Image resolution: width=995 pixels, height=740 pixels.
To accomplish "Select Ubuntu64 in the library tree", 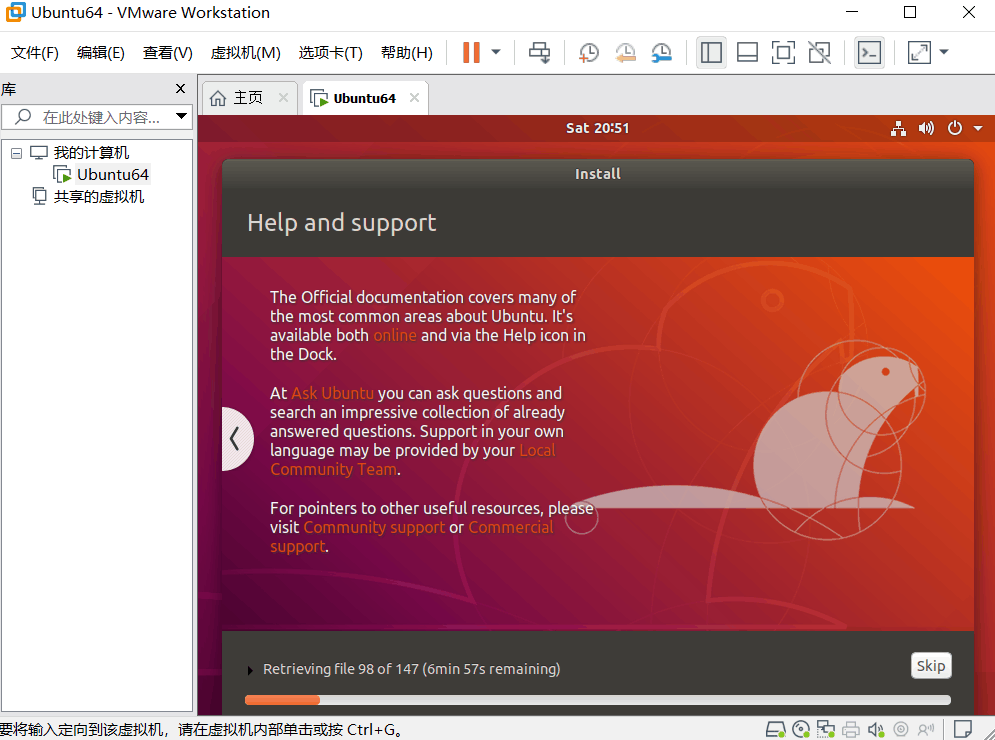I will click(x=112, y=174).
